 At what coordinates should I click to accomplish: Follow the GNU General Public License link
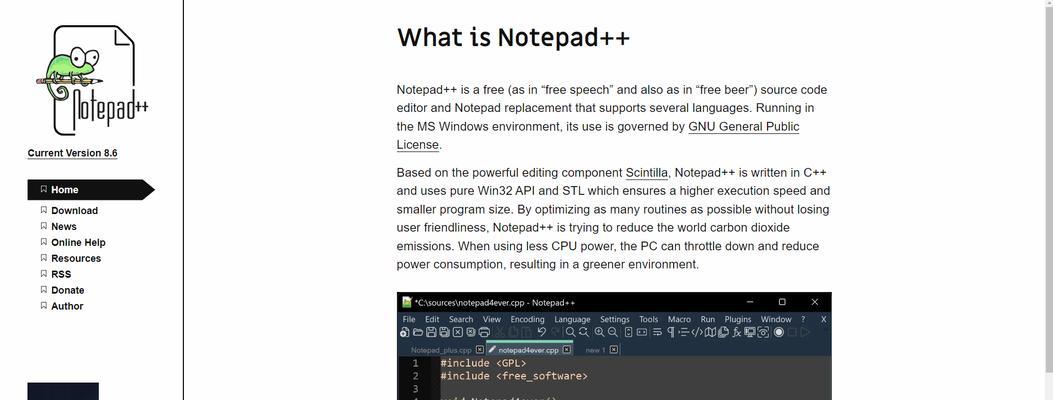[743, 127]
